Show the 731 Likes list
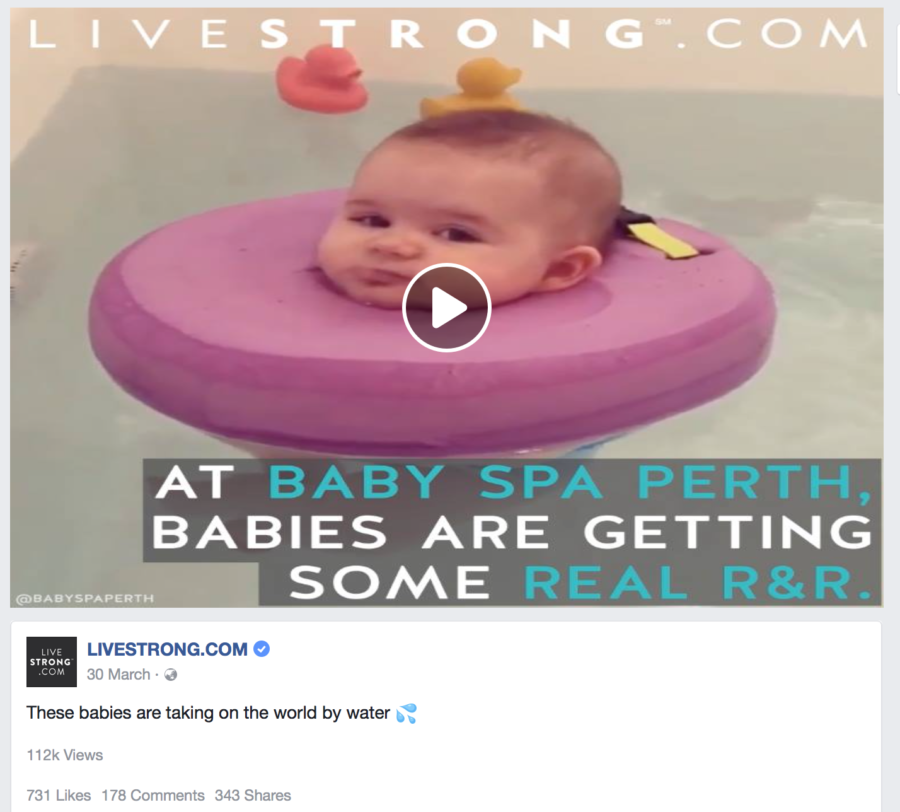 [59, 795]
